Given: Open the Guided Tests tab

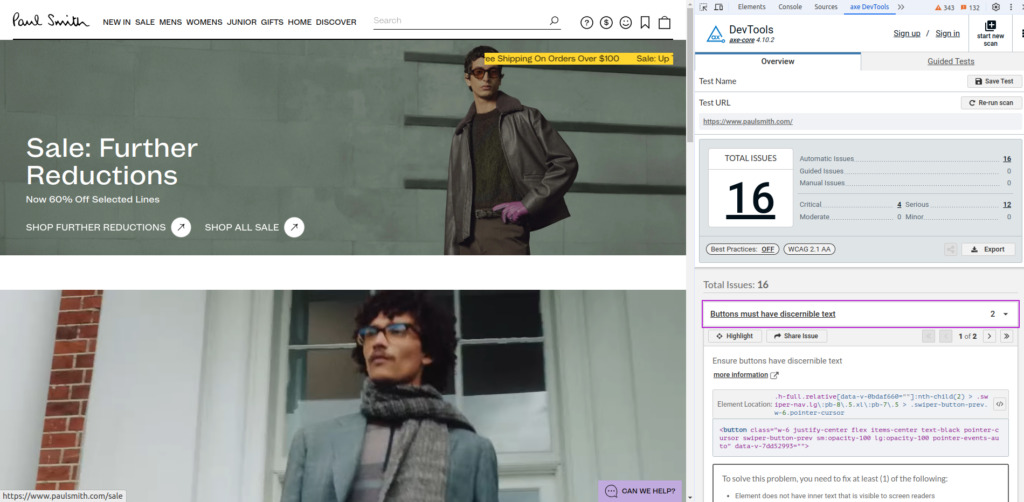Looking at the screenshot, I should tap(950, 61).
